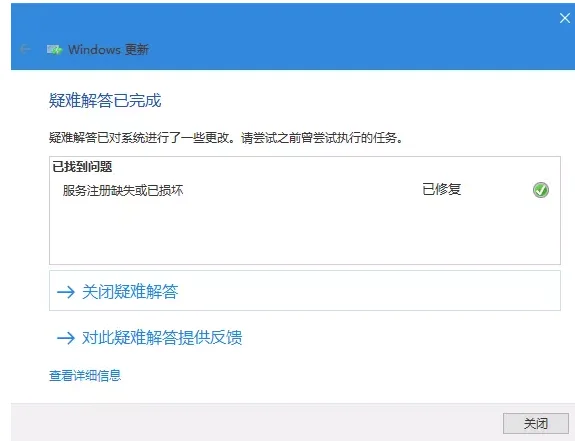This screenshot has width=575, height=441.
Task: Select the 服务注册缺失或已损坏 issue row
Action: pyautogui.click(x=305, y=190)
